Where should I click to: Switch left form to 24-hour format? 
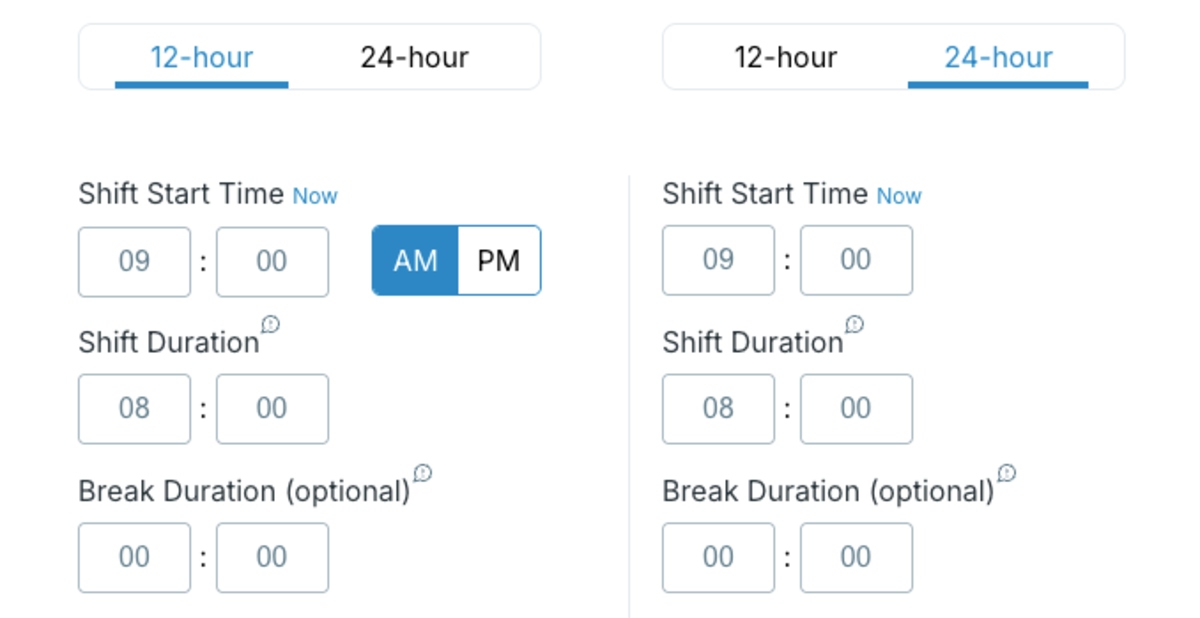pyautogui.click(x=414, y=57)
